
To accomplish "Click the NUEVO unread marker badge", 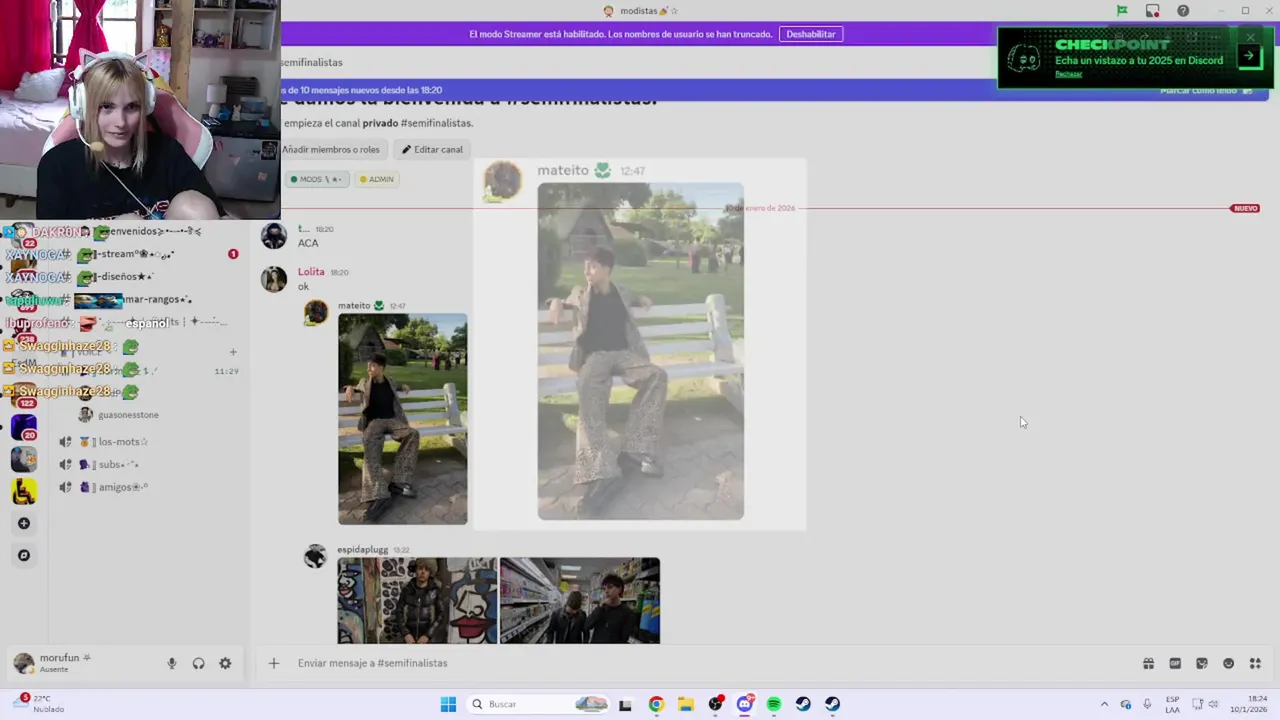I will 1245,208.
